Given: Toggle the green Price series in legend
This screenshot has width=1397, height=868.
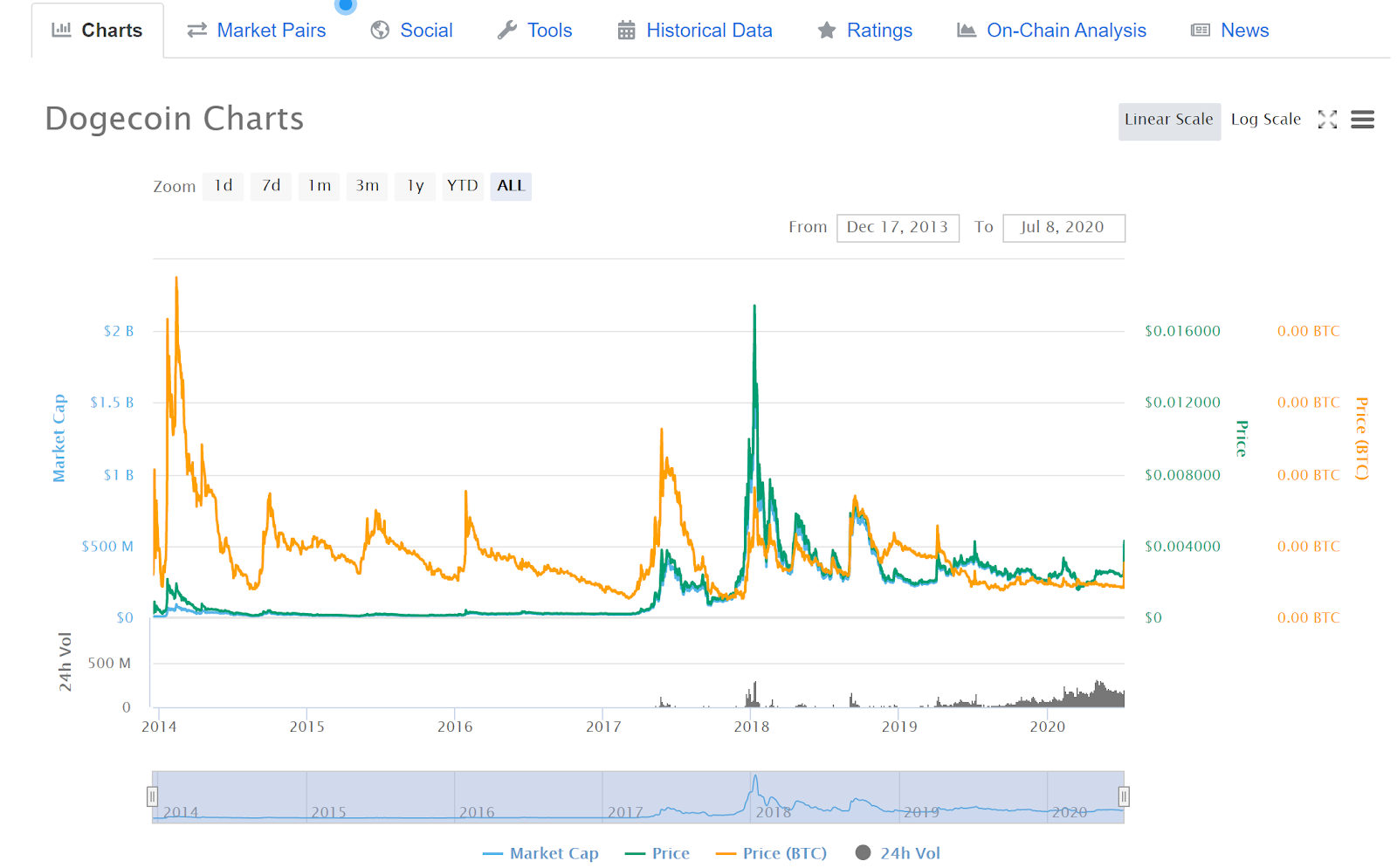Looking at the screenshot, I should coord(657,853).
